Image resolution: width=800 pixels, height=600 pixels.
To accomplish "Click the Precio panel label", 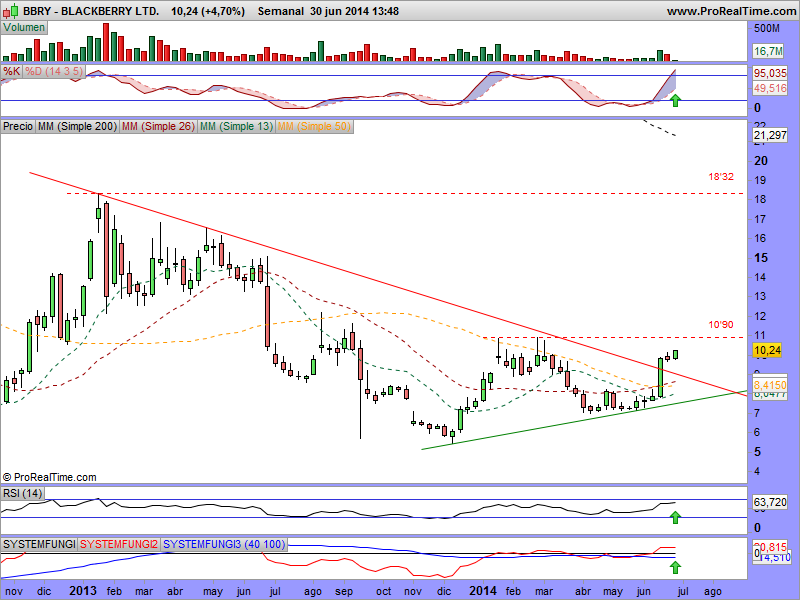I will pyautogui.click(x=18, y=126).
